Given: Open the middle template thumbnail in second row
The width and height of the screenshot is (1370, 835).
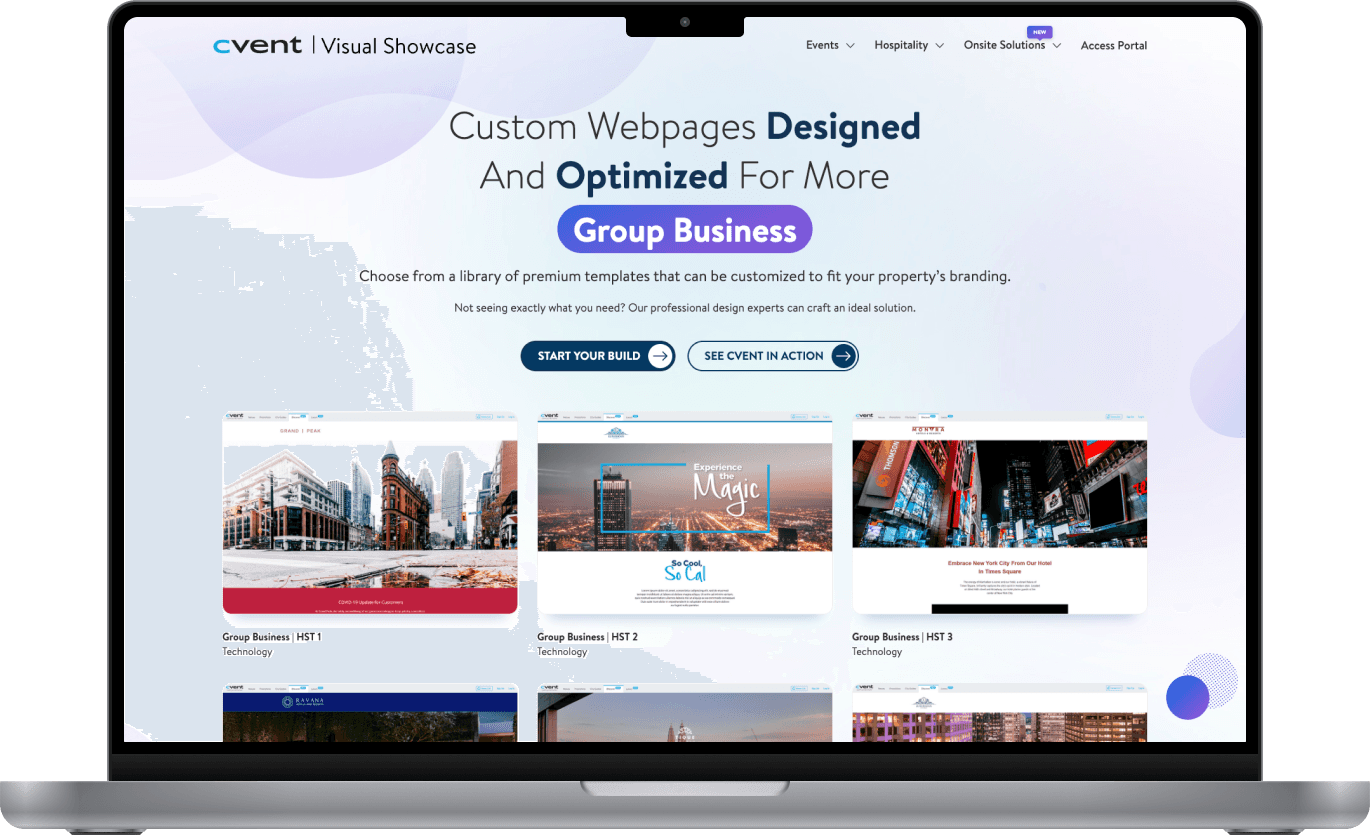Looking at the screenshot, I should (685, 712).
